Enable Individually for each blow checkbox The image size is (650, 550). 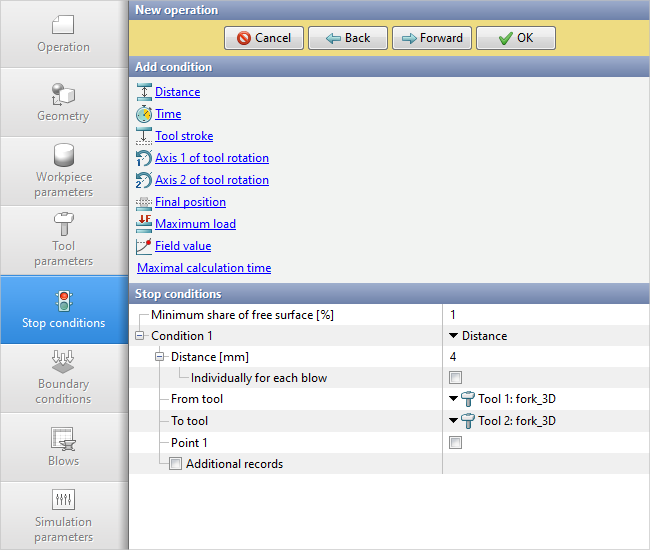pos(456,378)
